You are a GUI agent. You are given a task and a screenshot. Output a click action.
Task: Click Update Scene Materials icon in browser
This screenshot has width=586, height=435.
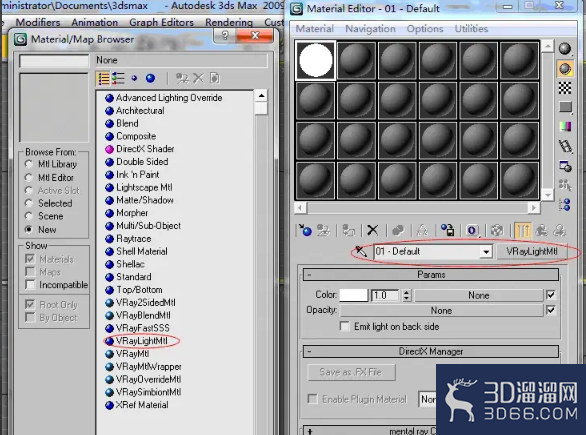click(x=182, y=78)
